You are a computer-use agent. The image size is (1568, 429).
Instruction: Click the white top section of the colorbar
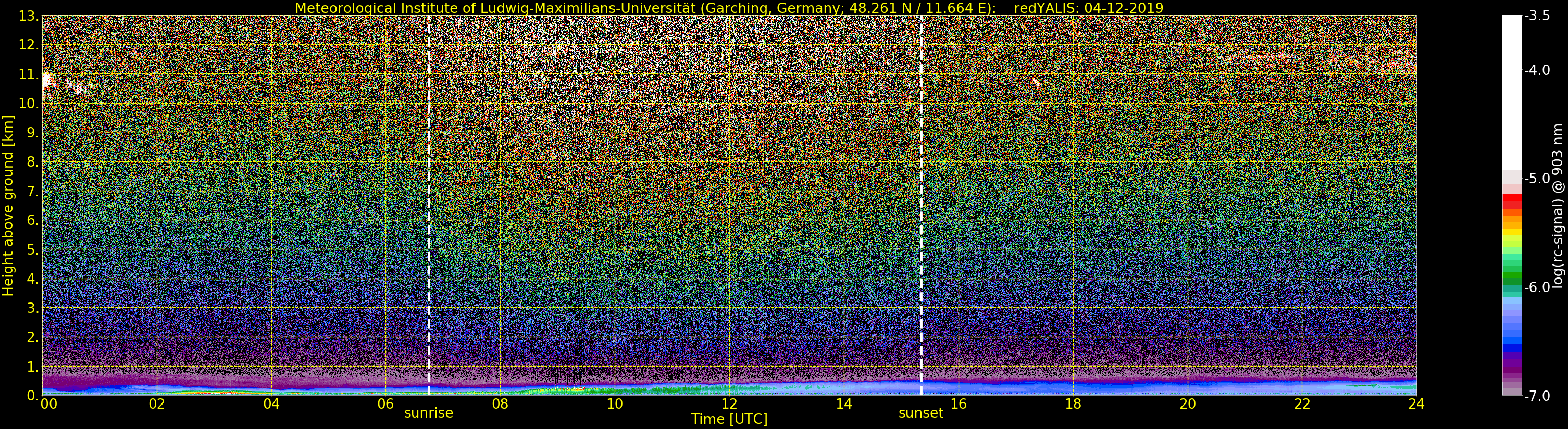point(1511,93)
